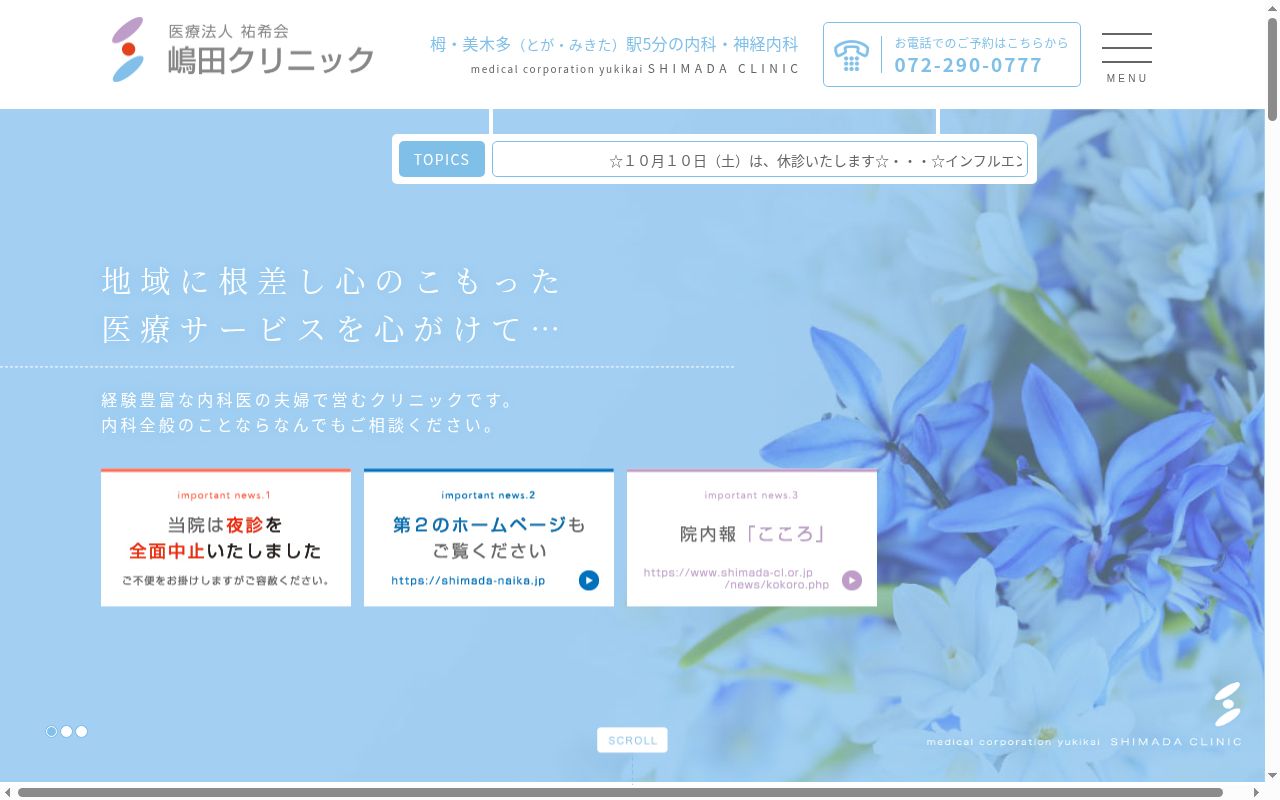Click the header text 'medical corporation yukikai SHIMADA CLINIC'
The height and width of the screenshot is (800, 1280).
[635, 69]
